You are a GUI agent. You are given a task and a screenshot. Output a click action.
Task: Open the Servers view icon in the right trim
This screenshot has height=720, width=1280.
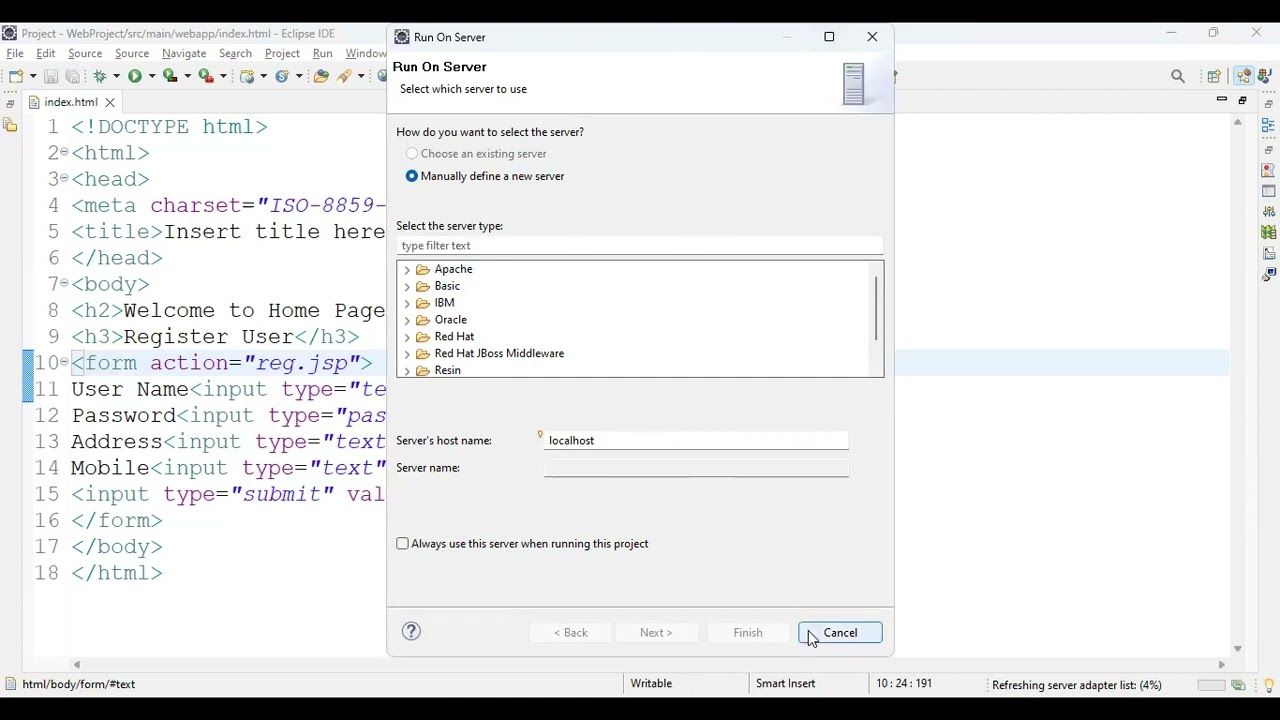coord(1268,212)
